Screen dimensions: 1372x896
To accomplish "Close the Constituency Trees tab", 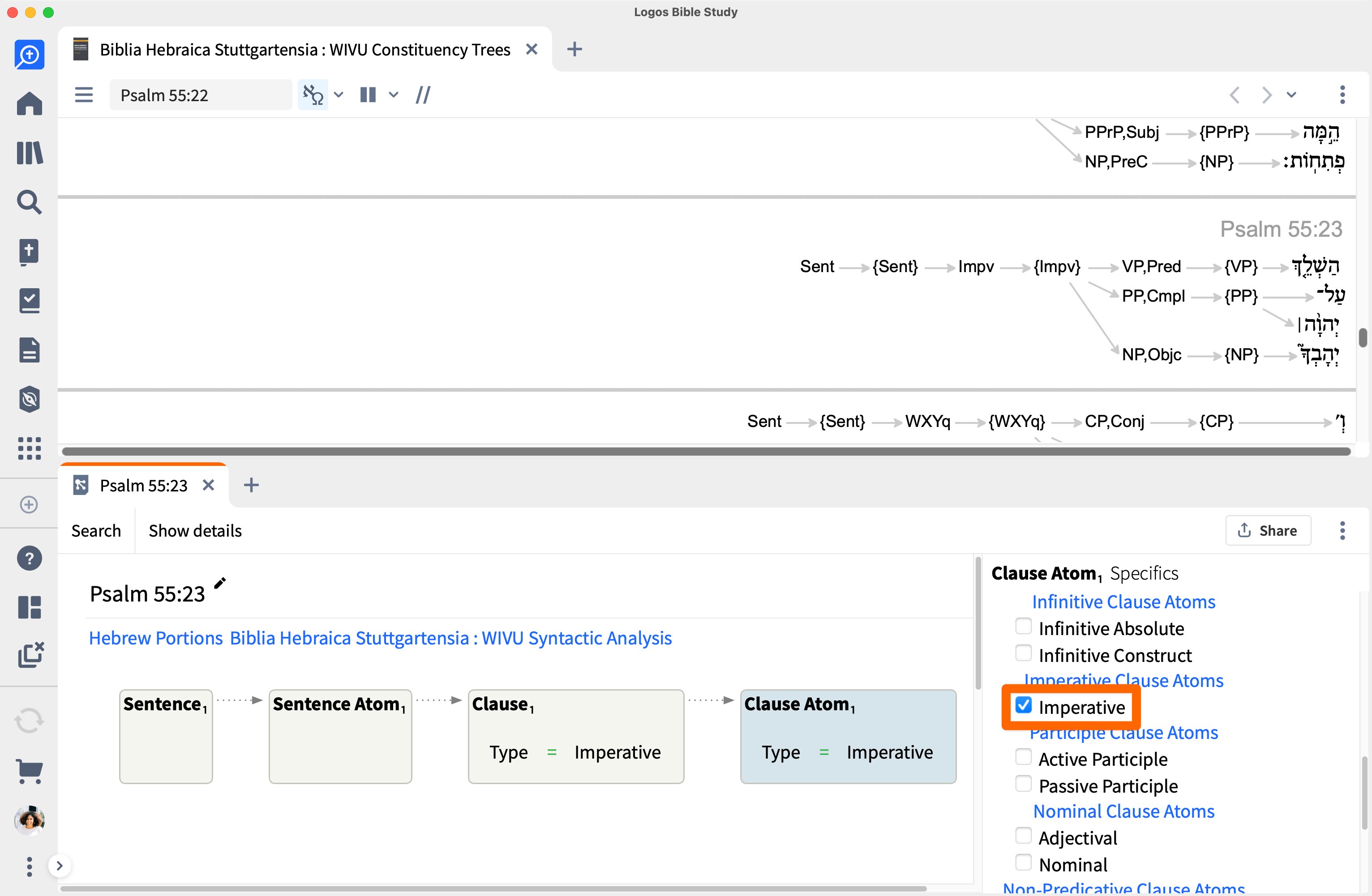I will [532, 50].
